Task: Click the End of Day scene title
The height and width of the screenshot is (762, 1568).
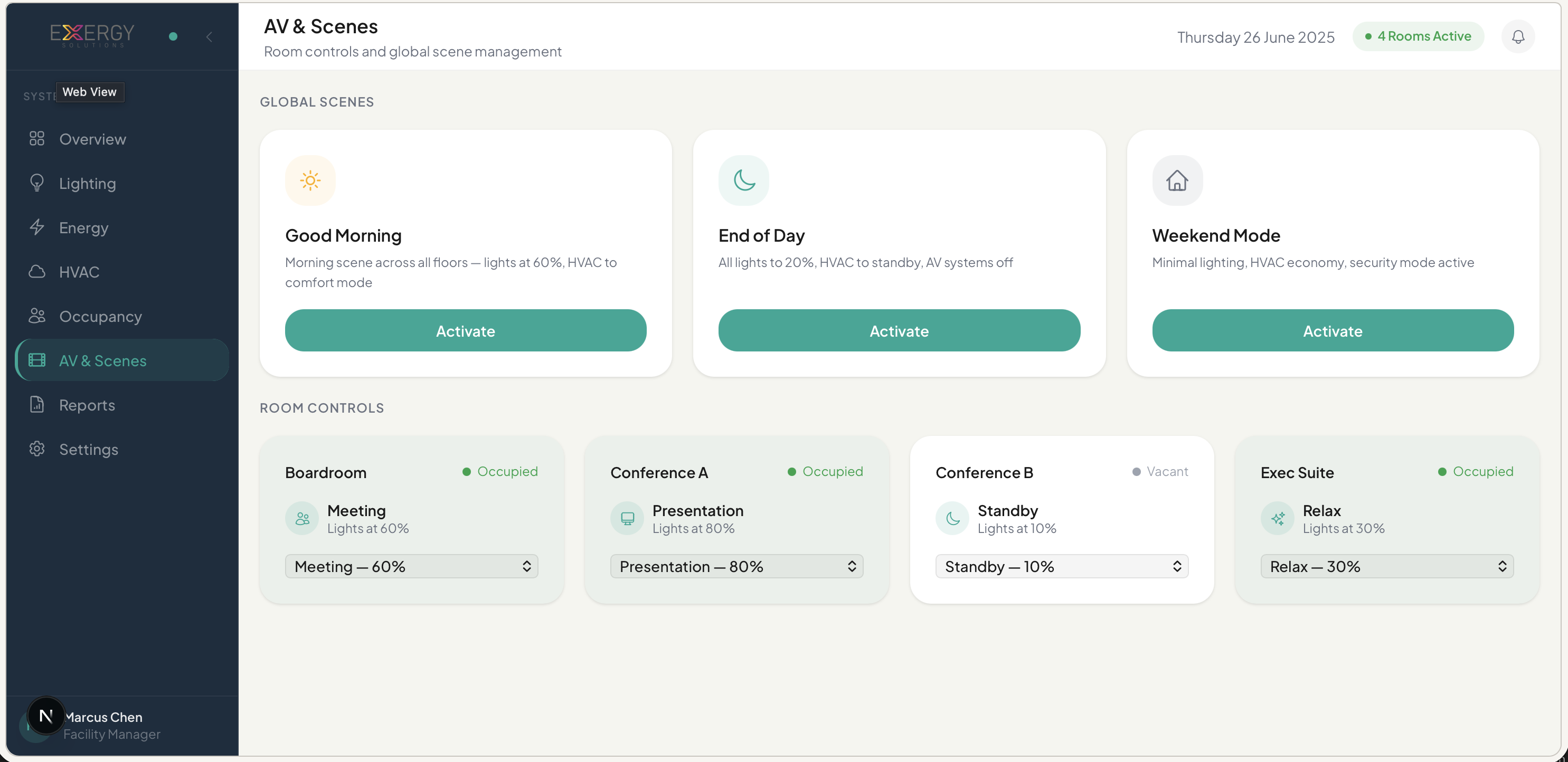Action: (x=761, y=235)
